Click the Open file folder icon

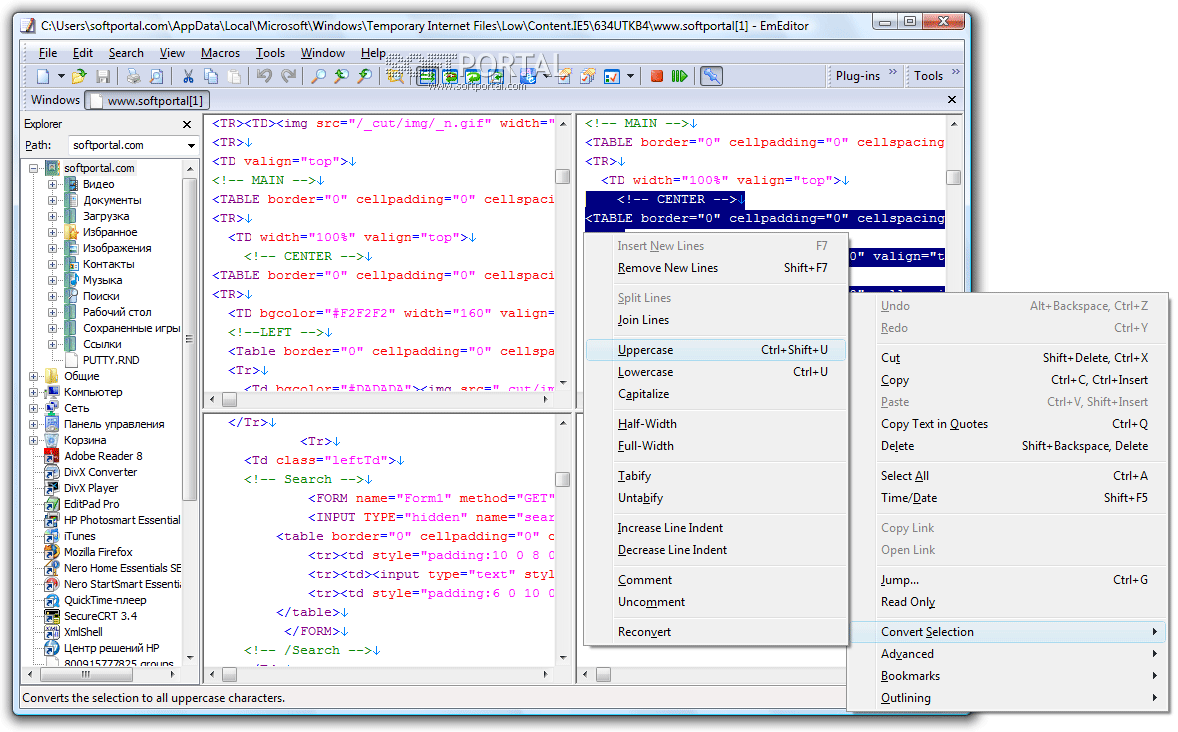[x=79, y=76]
